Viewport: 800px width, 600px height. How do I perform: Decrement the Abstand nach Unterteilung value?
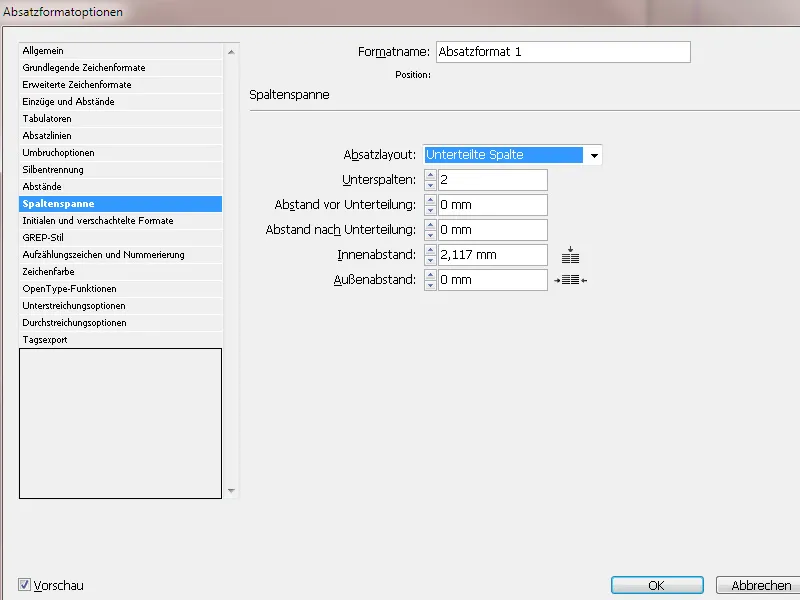[429, 233]
